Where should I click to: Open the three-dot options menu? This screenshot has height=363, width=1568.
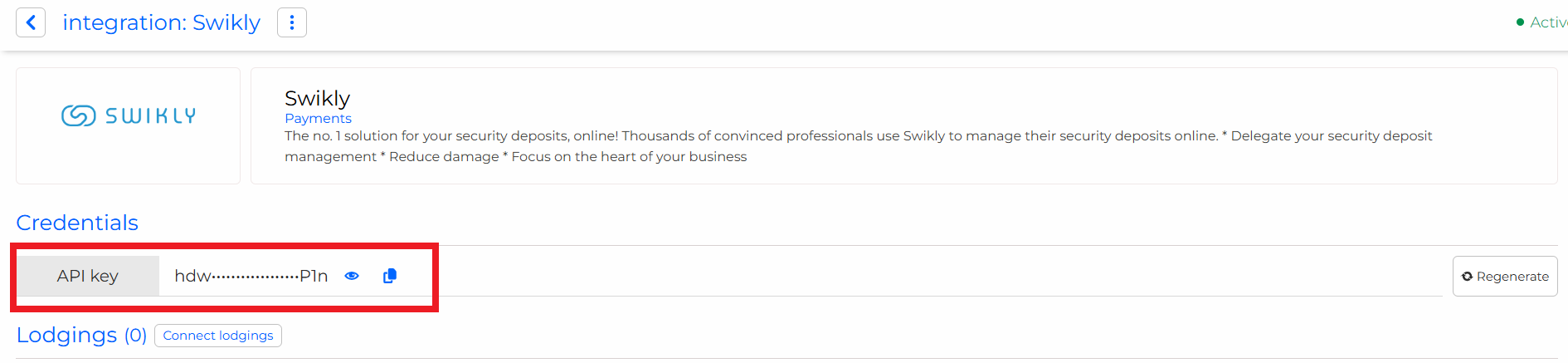291,22
